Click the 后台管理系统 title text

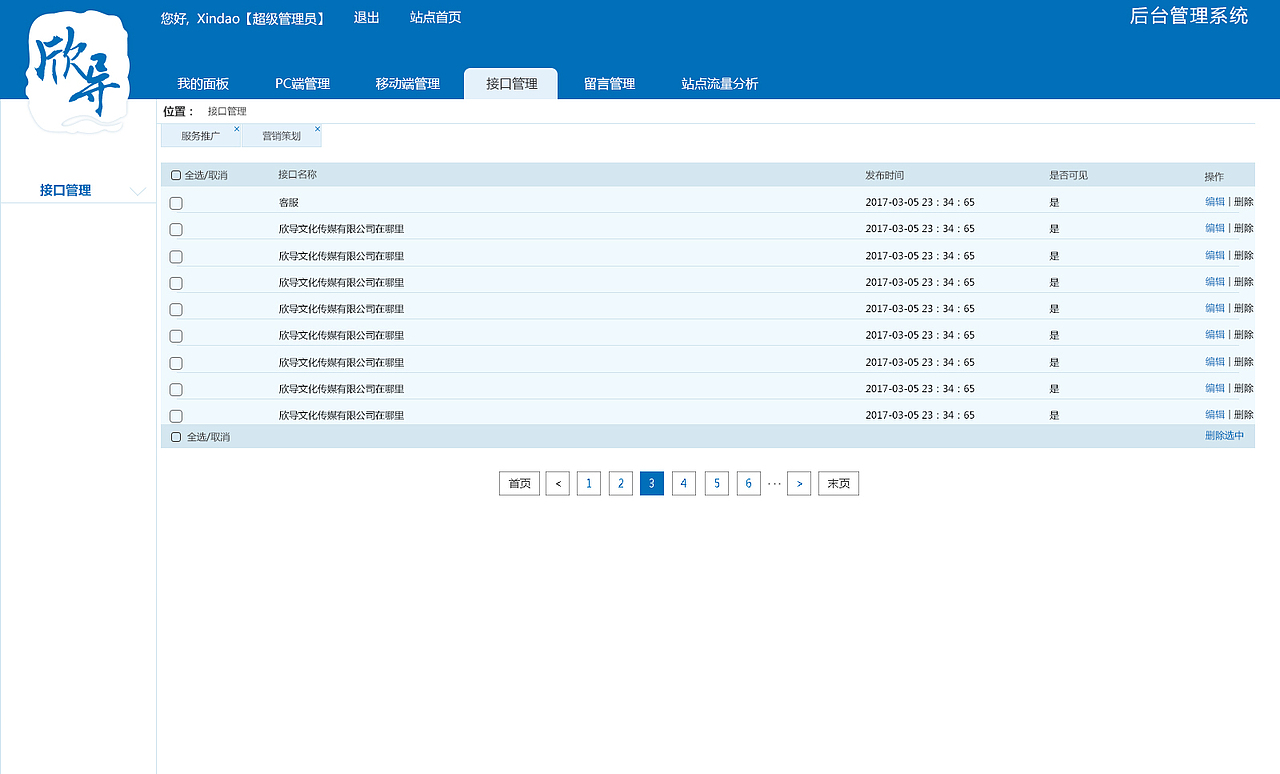click(1189, 16)
